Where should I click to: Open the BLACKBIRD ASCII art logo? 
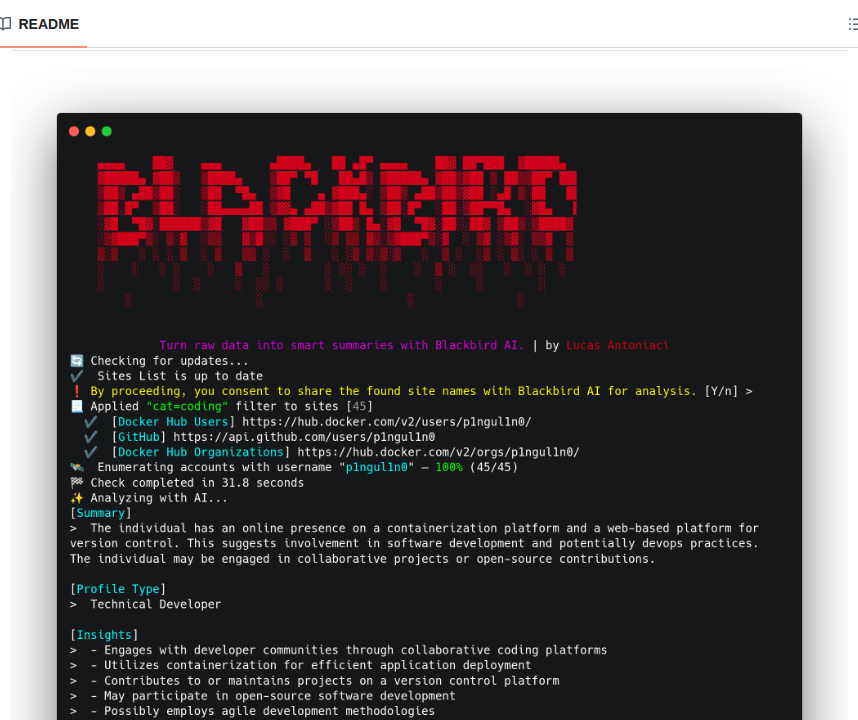click(x=337, y=230)
